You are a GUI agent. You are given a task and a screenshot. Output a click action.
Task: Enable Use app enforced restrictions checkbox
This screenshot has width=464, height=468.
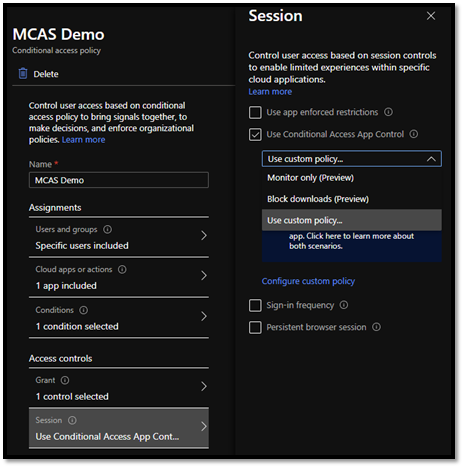pyautogui.click(x=255, y=112)
